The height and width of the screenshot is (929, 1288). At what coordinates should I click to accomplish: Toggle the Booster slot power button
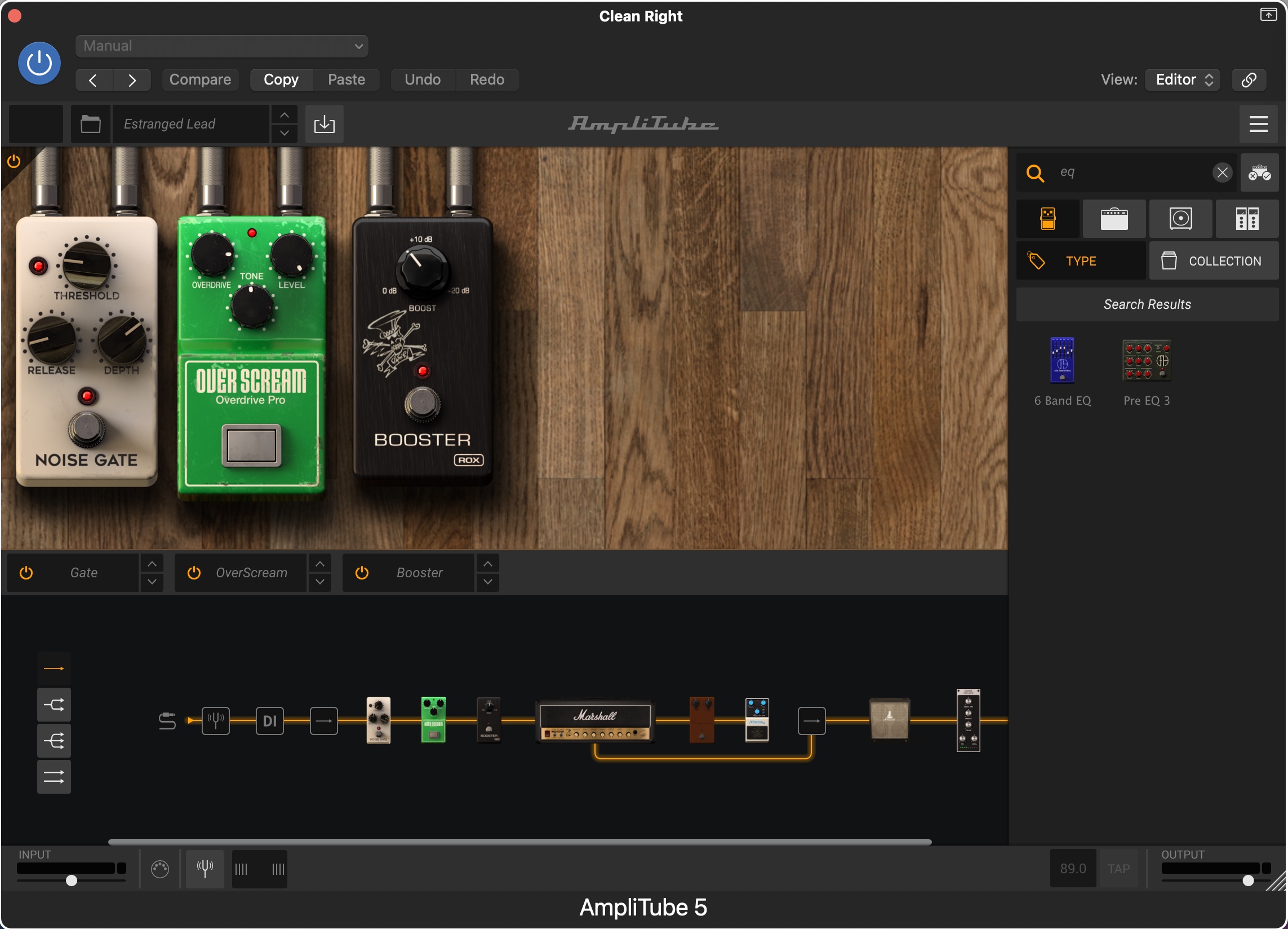(x=362, y=573)
